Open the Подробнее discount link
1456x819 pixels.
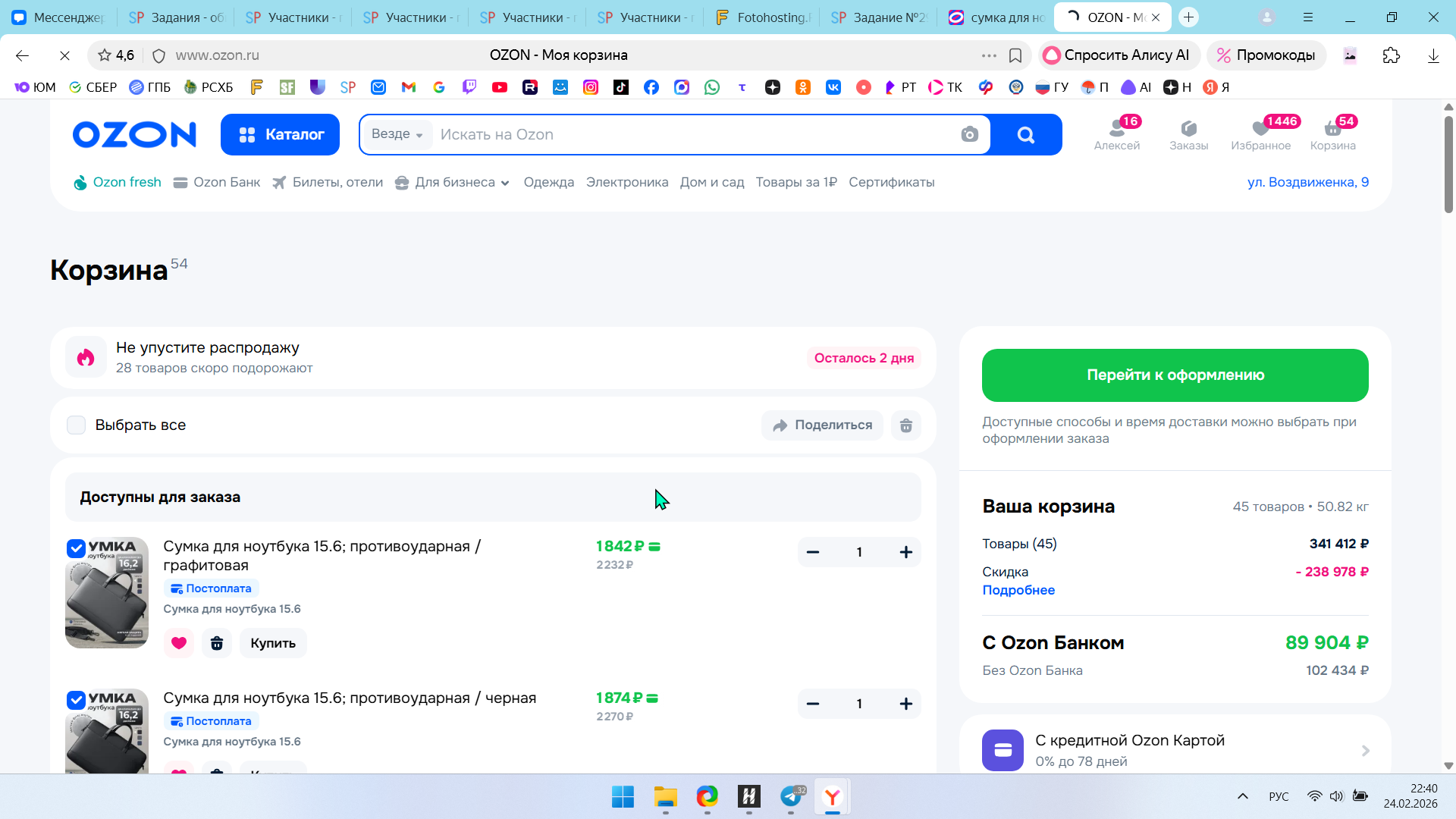[1018, 590]
